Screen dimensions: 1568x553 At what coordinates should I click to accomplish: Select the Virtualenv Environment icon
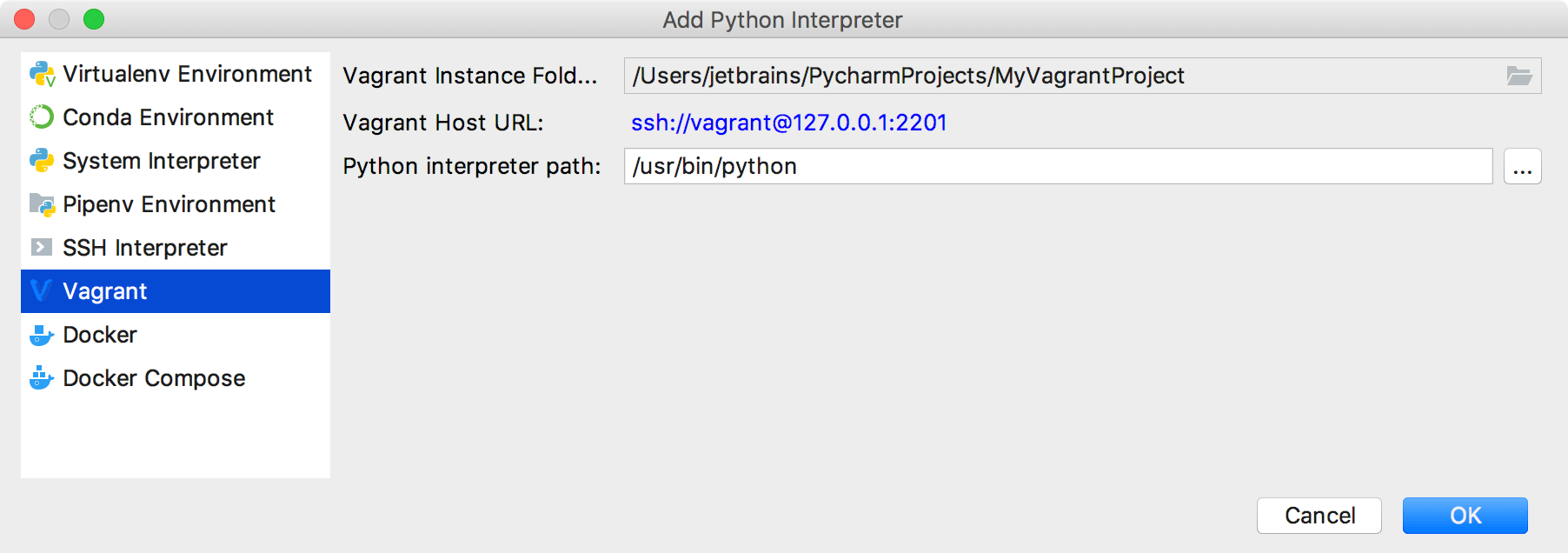tap(40, 74)
